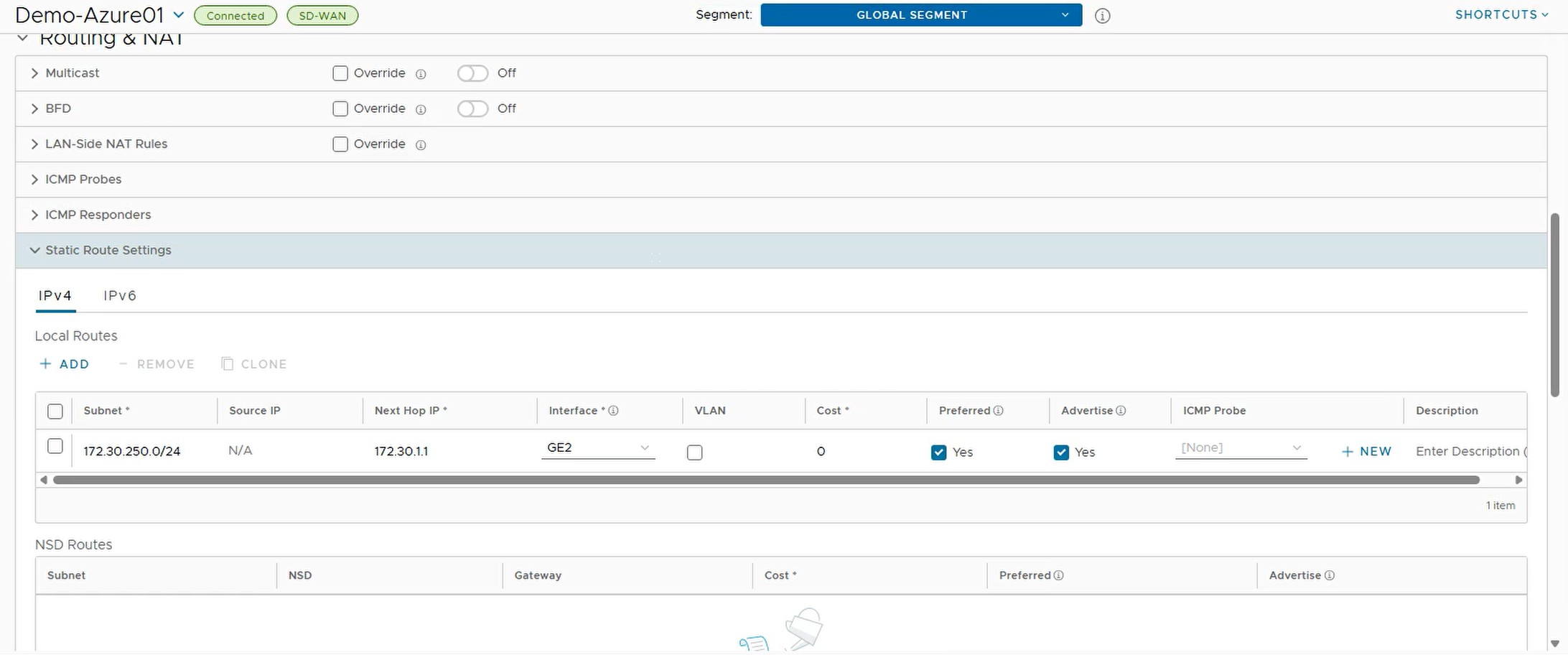
Task: Uncheck Preferred for the 172.30.250.0/24 route
Action: pyautogui.click(x=938, y=452)
